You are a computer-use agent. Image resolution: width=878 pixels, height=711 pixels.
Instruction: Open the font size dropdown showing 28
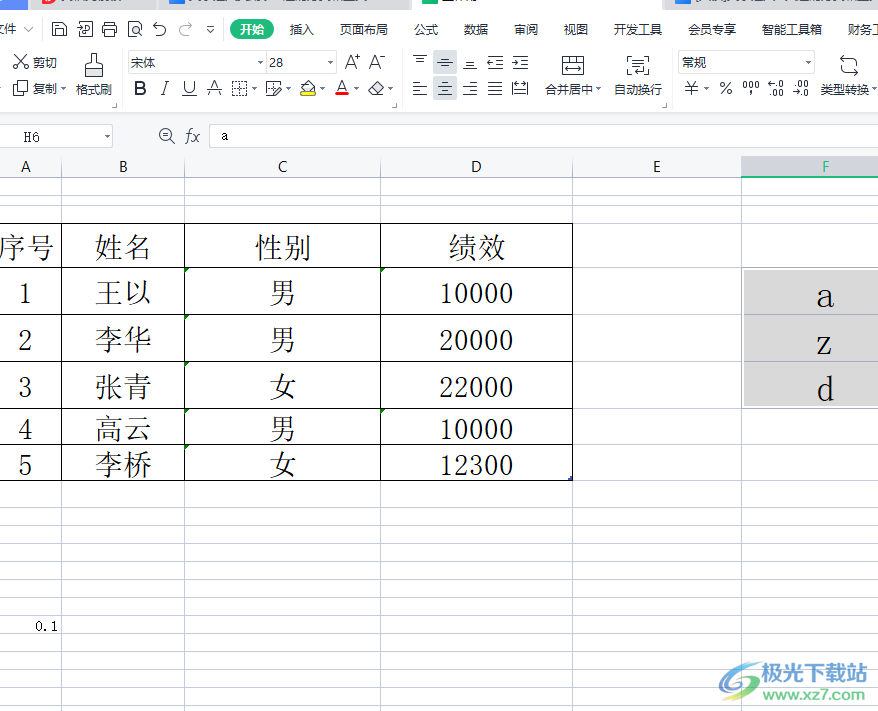(330, 63)
